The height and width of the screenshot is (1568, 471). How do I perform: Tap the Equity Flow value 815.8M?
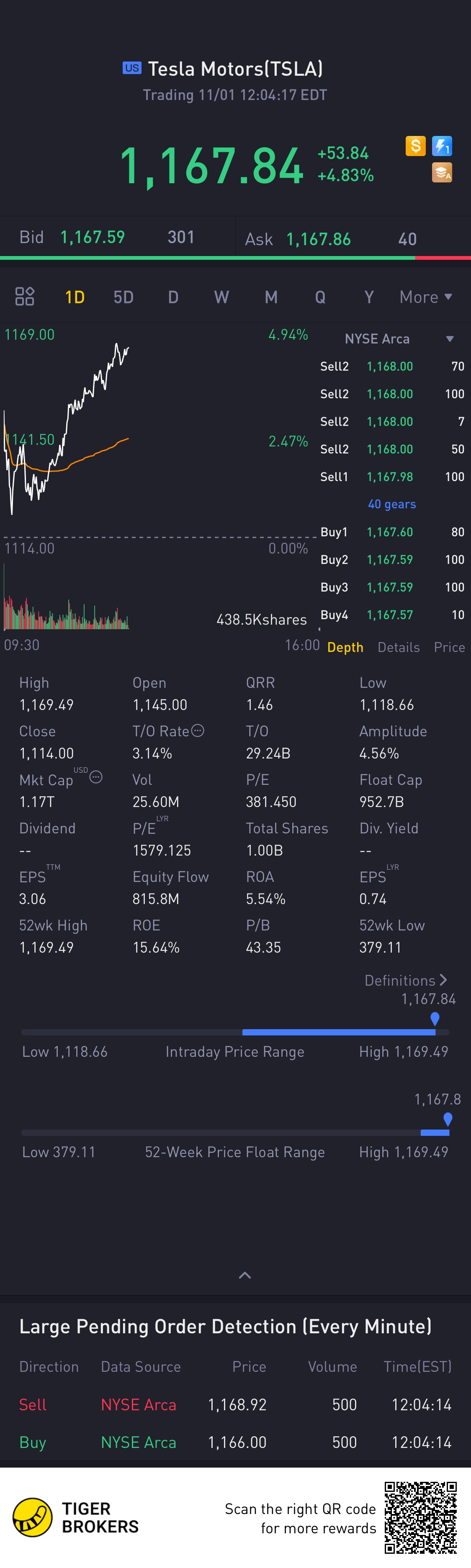pos(156,899)
